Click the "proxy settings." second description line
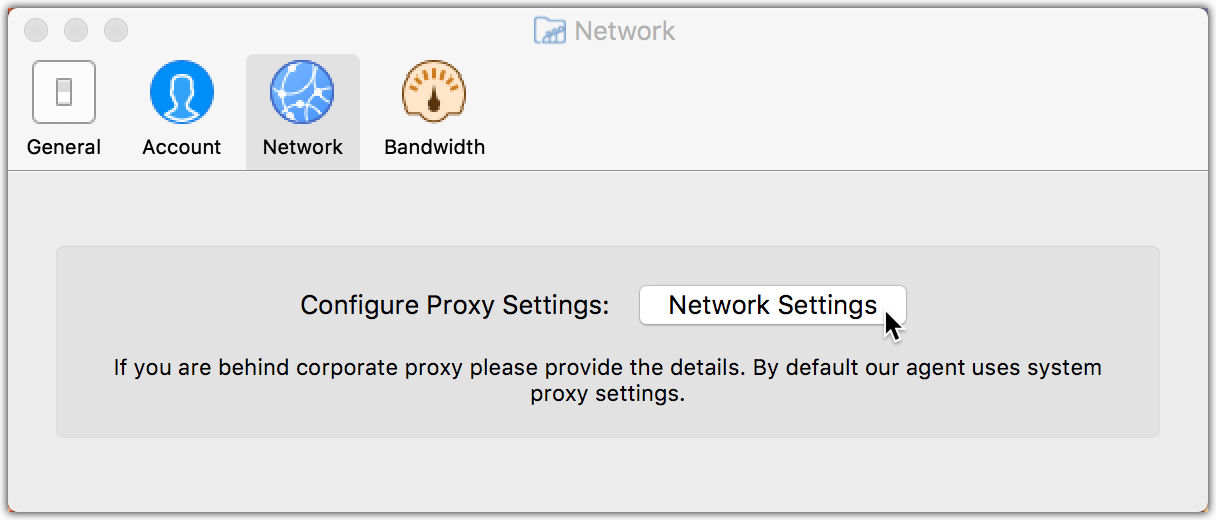 pos(607,394)
